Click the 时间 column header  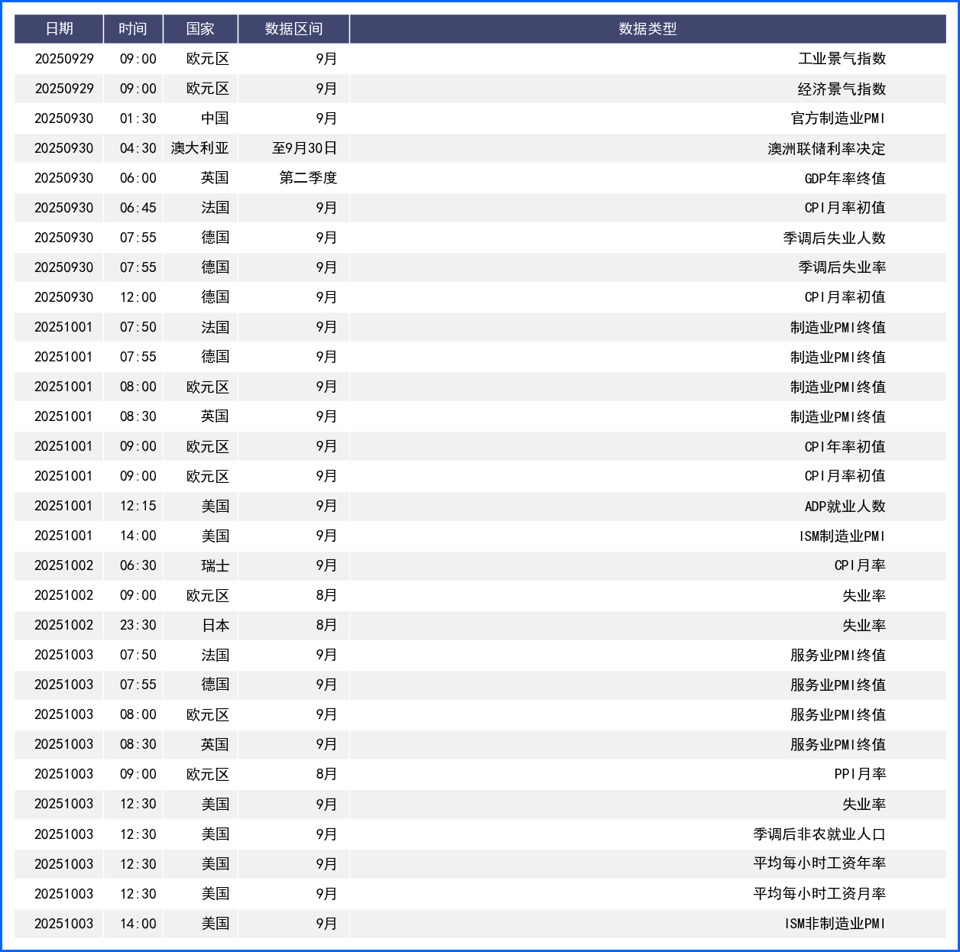pos(133,29)
